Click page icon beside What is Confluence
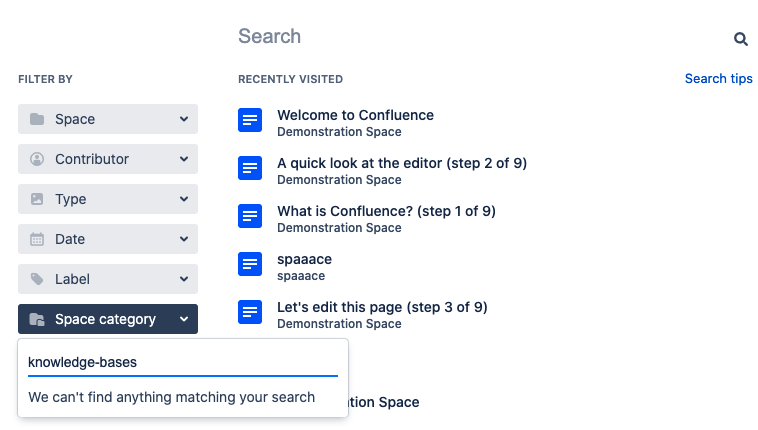Image resolution: width=758 pixels, height=430 pixels. (250, 216)
